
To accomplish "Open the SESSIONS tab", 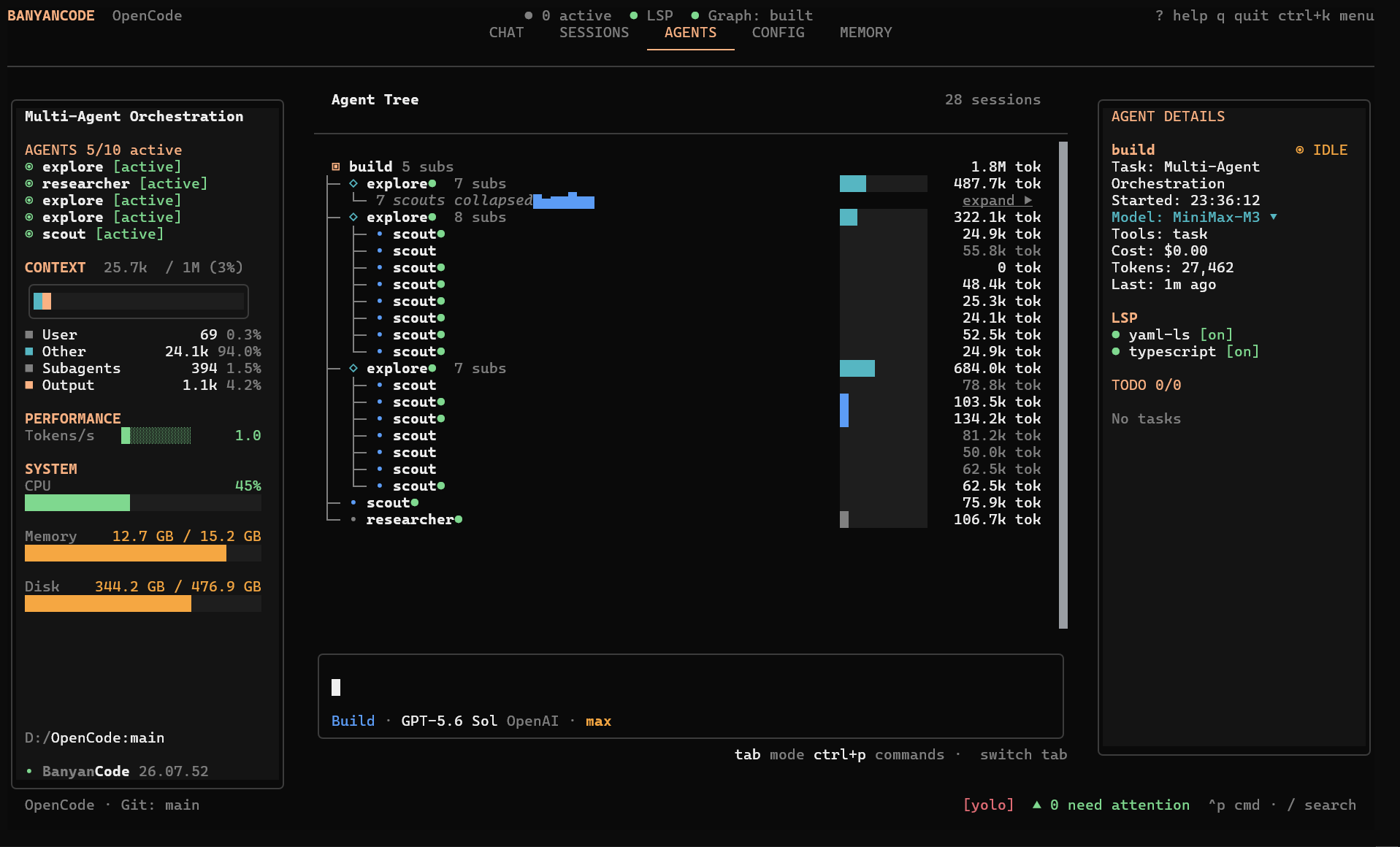I will point(594,32).
